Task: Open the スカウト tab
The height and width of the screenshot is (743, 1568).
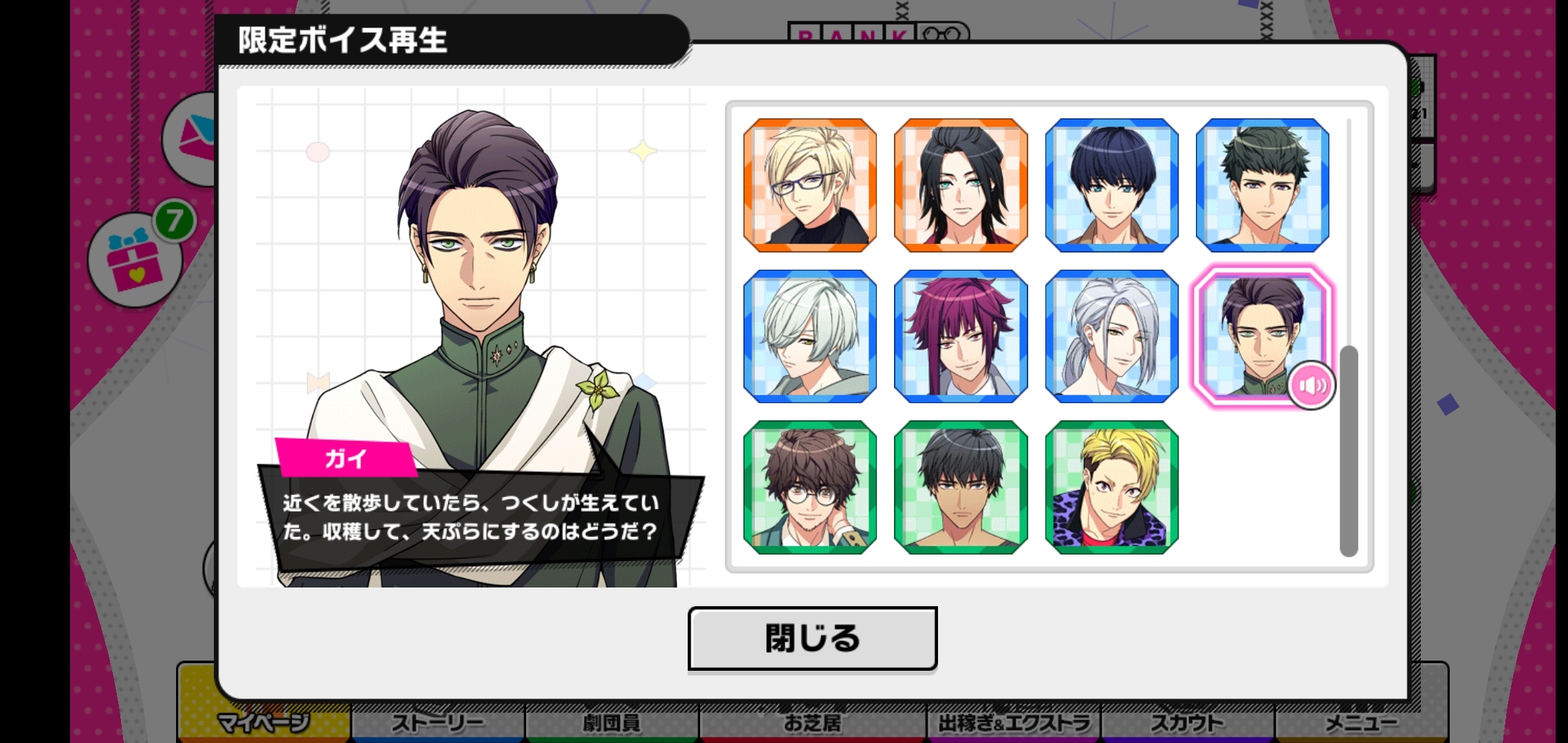Action: [x=1188, y=722]
